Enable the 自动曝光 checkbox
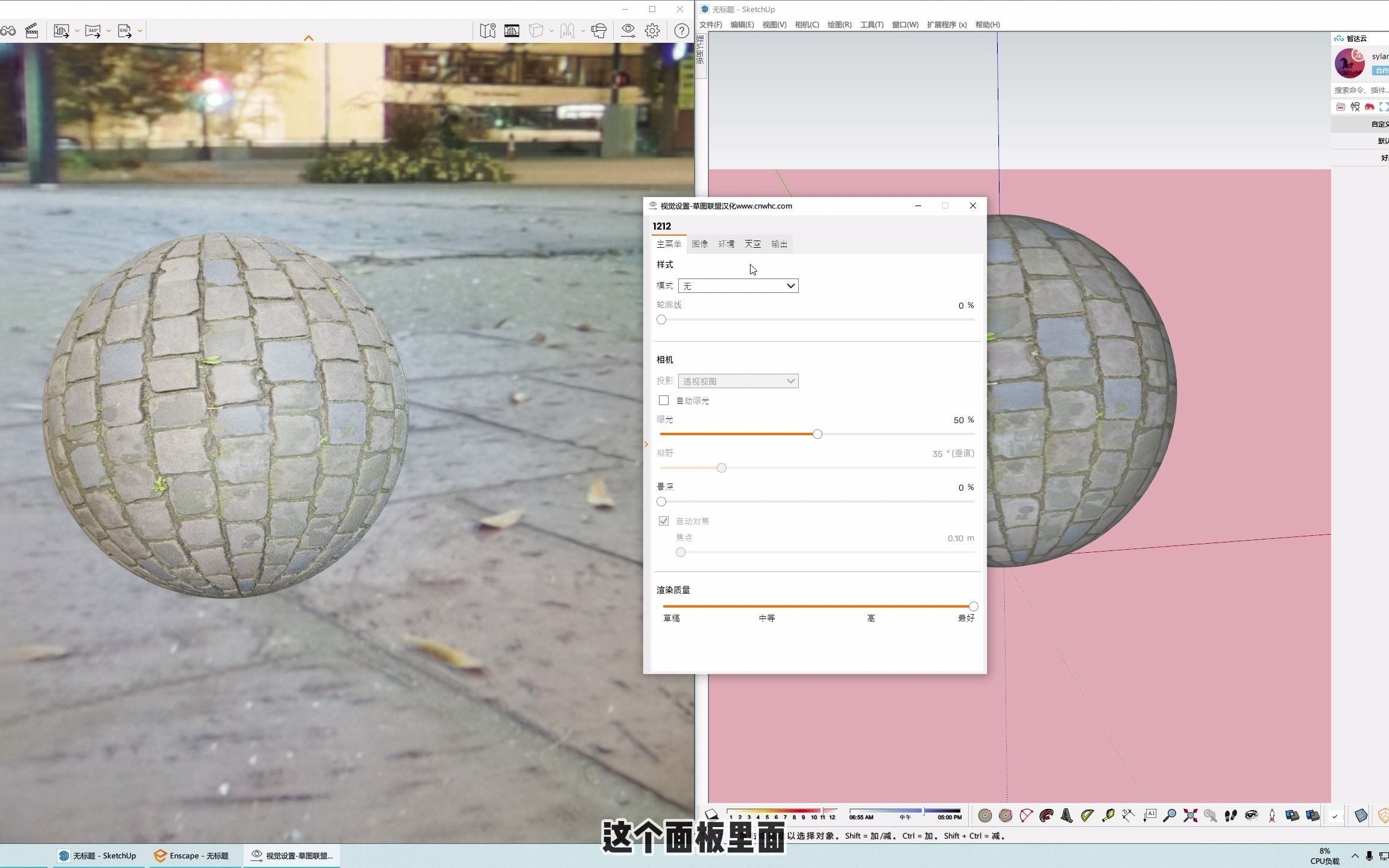This screenshot has height=868, width=1389. [x=664, y=401]
